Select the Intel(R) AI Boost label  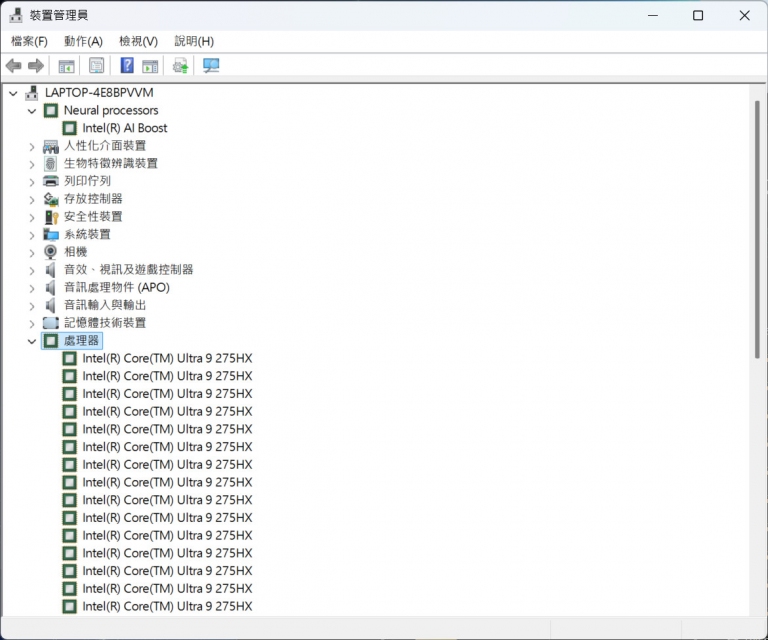click(125, 128)
